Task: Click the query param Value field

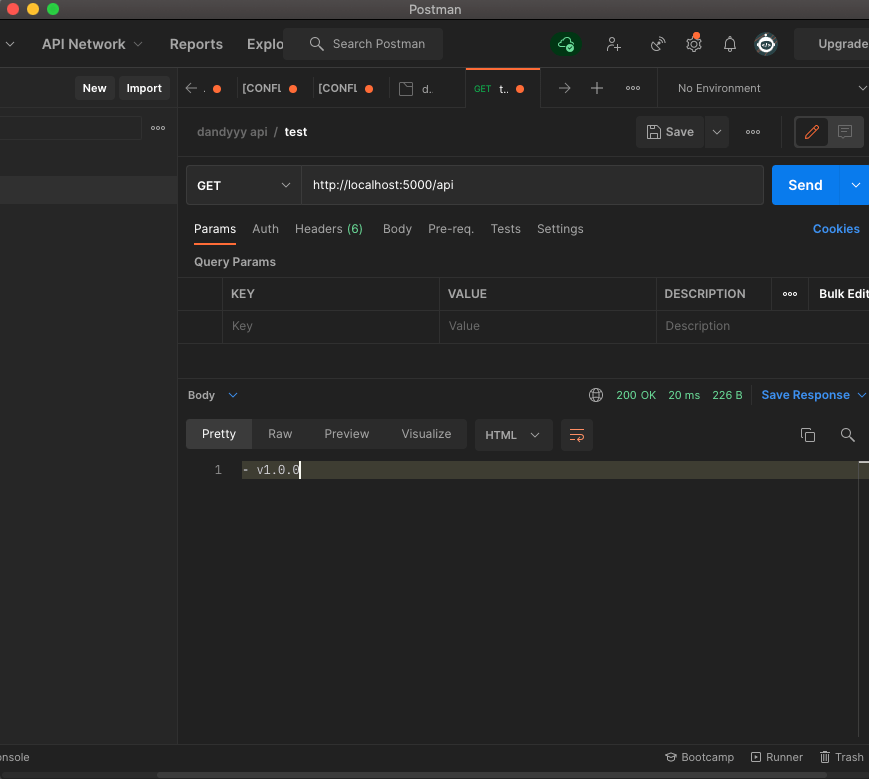Action: tap(548, 326)
